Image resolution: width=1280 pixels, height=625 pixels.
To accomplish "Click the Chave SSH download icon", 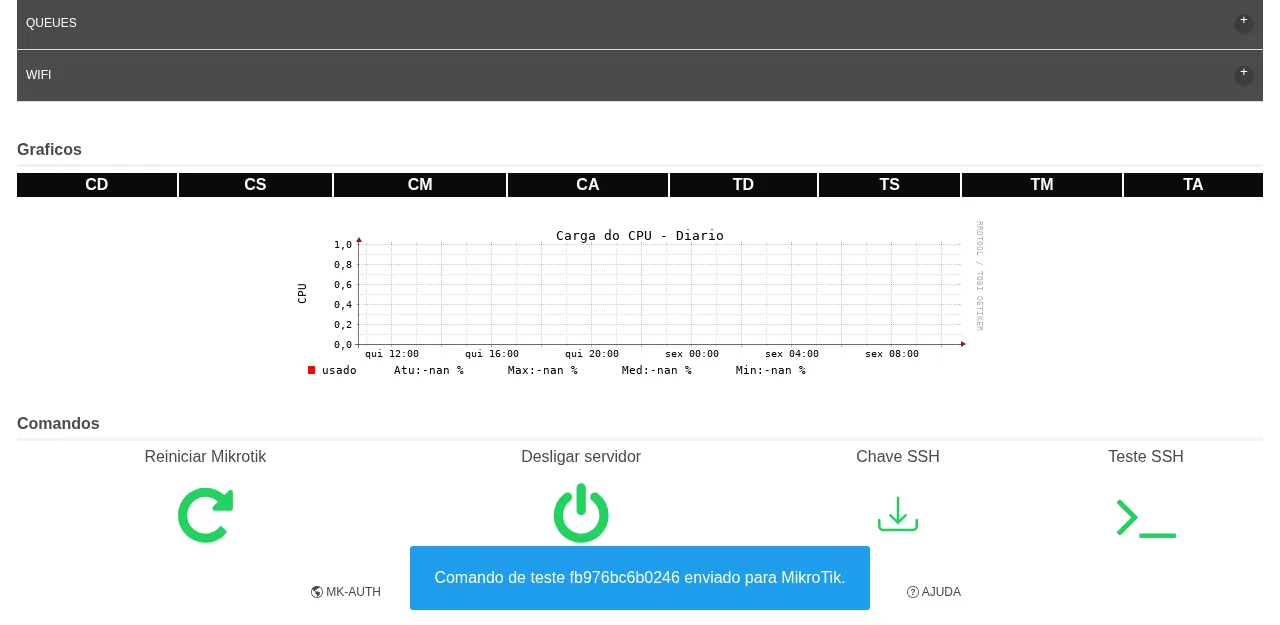I will pos(898,514).
